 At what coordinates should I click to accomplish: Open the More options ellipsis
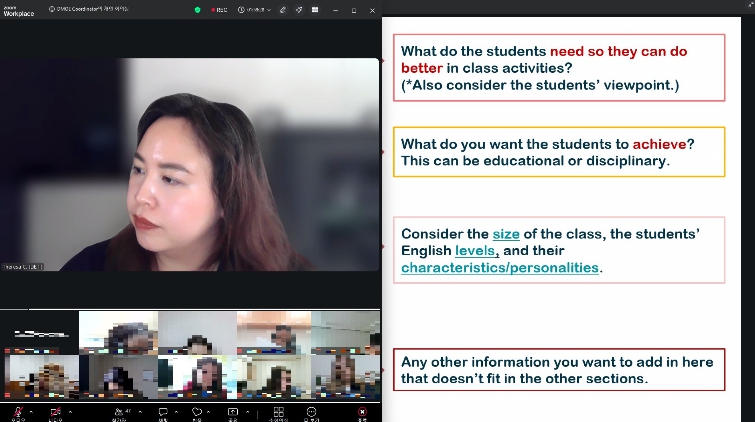(x=312, y=411)
